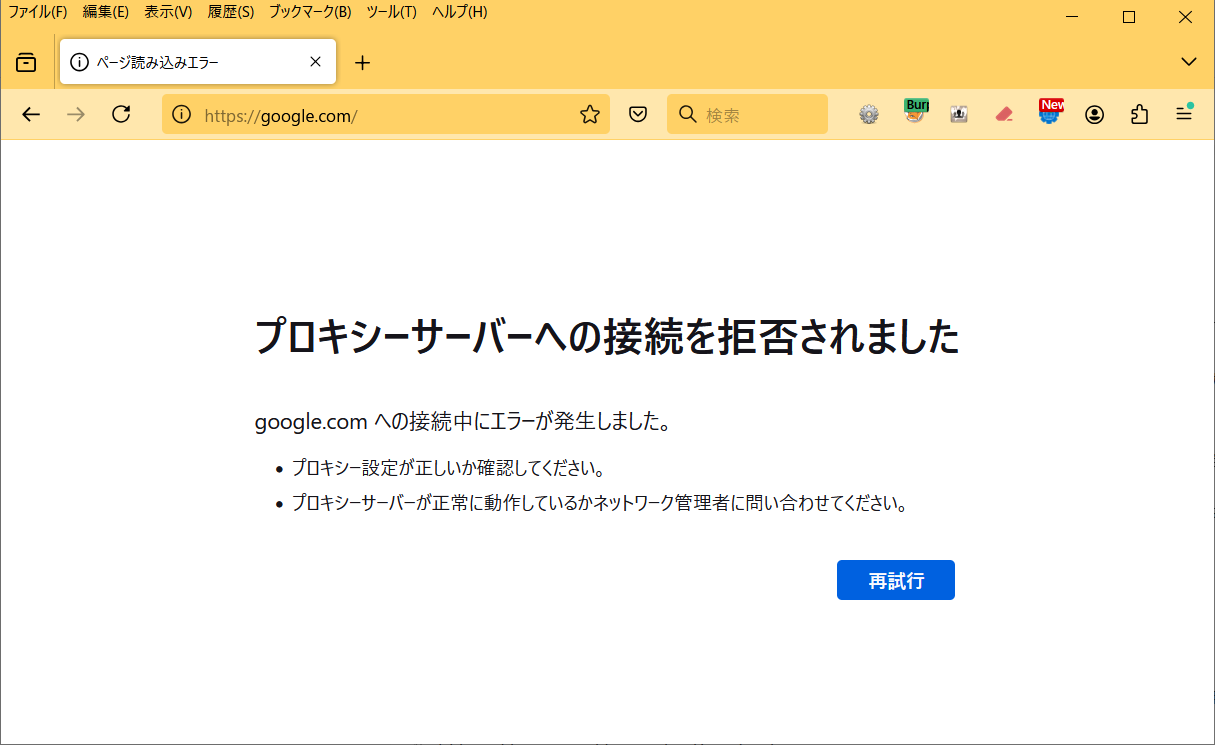The height and width of the screenshot is (745, 1215).
Task: Click the gray photo extension icon
Action: coord(959,115)
